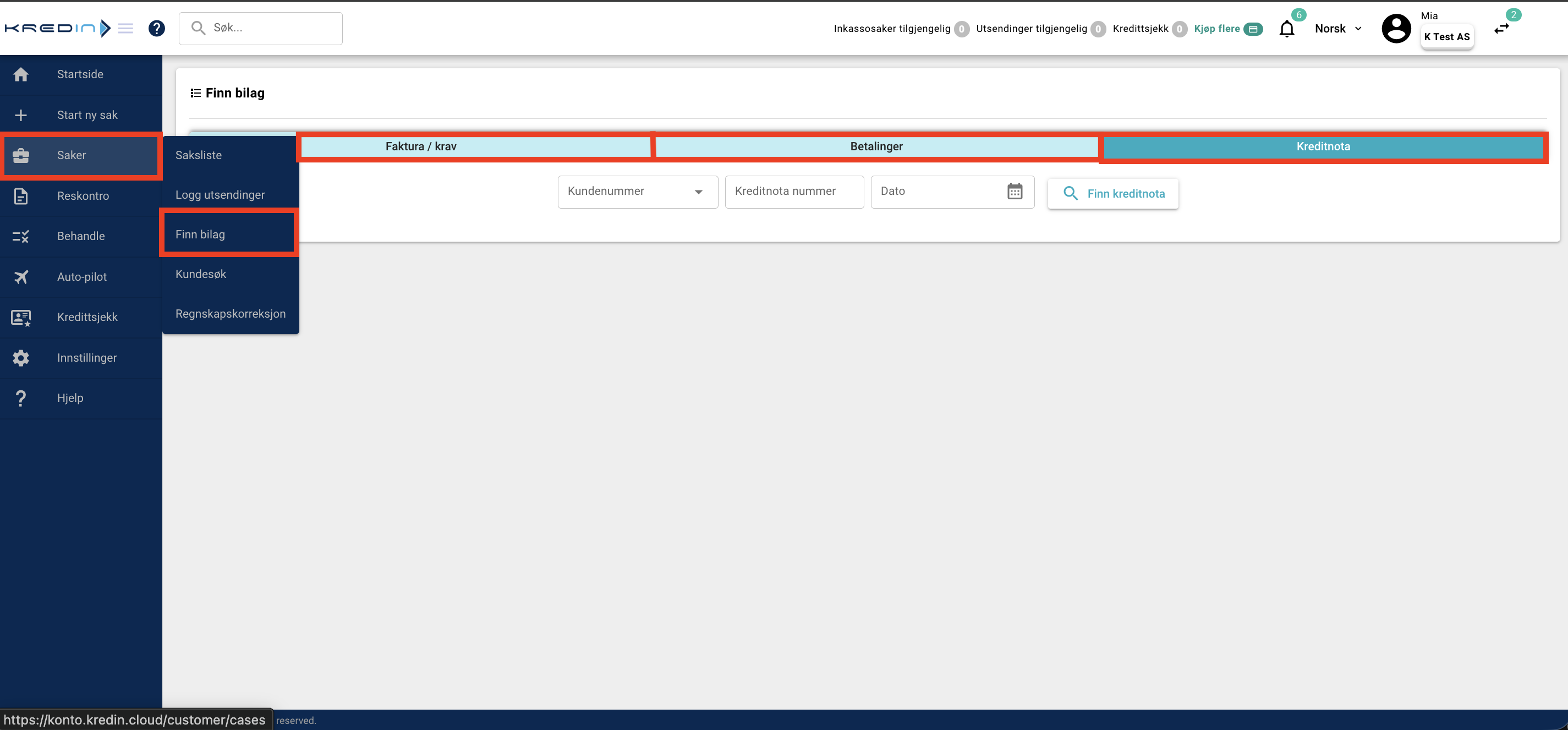Click the Finn kreditnota button
1568x730 pixels.
pos(1112,194)
